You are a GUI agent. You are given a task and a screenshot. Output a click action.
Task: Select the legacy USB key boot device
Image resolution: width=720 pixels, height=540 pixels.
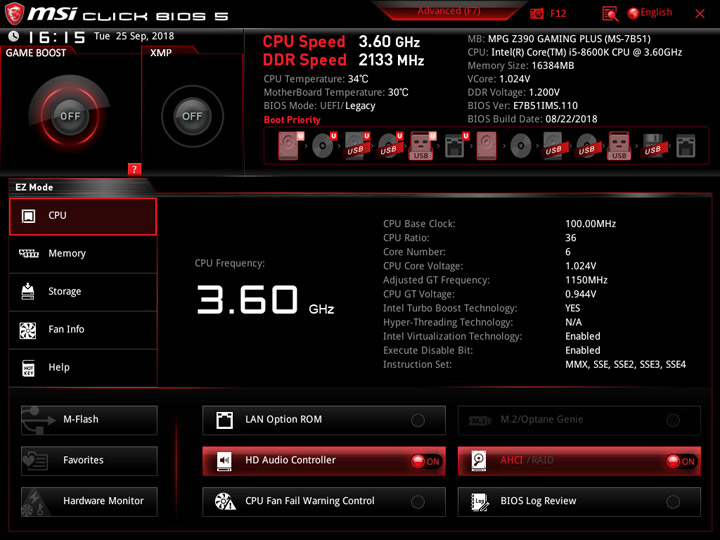click(619, 146)
